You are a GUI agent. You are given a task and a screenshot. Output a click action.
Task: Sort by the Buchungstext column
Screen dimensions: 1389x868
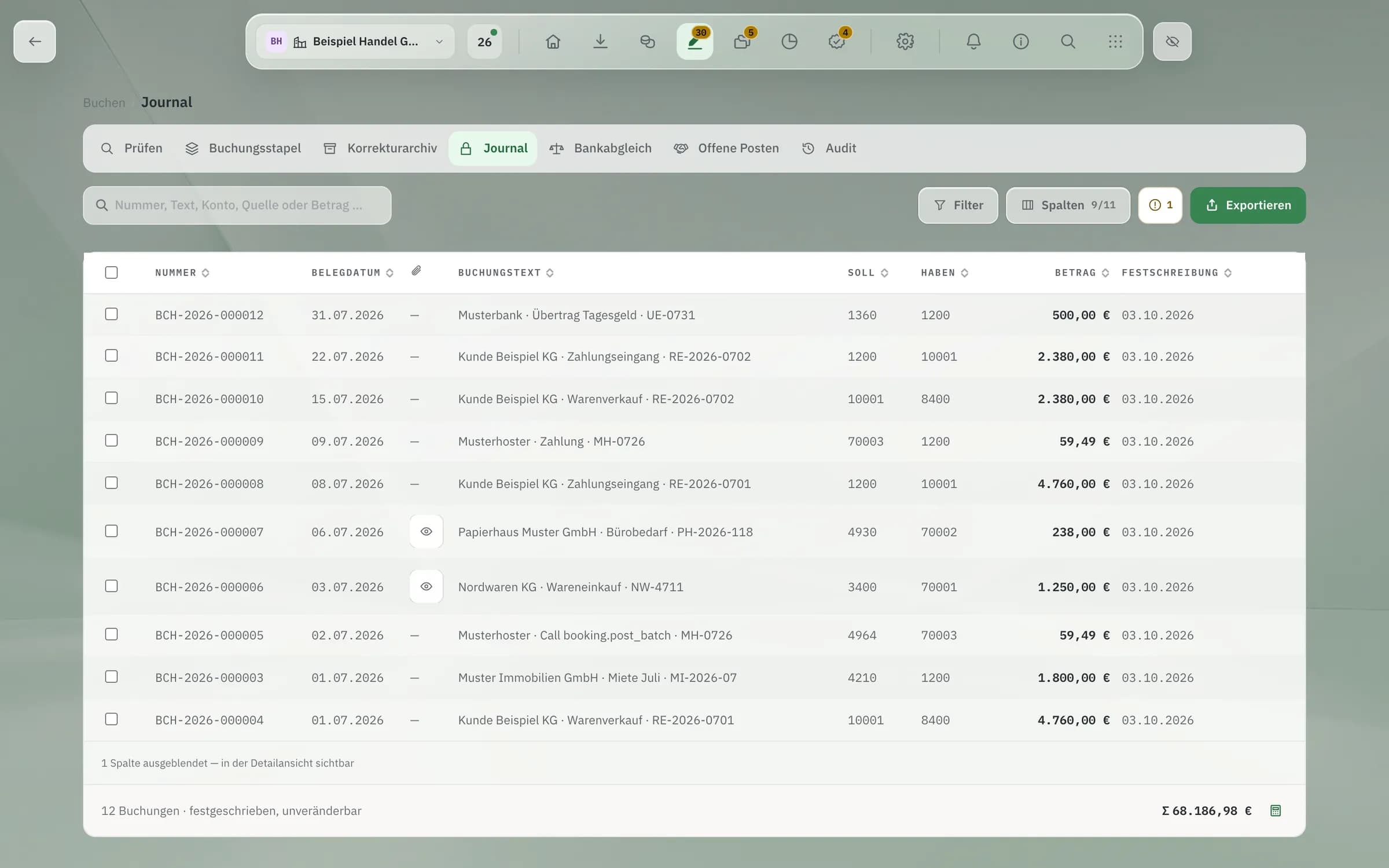tap(506, 273)
